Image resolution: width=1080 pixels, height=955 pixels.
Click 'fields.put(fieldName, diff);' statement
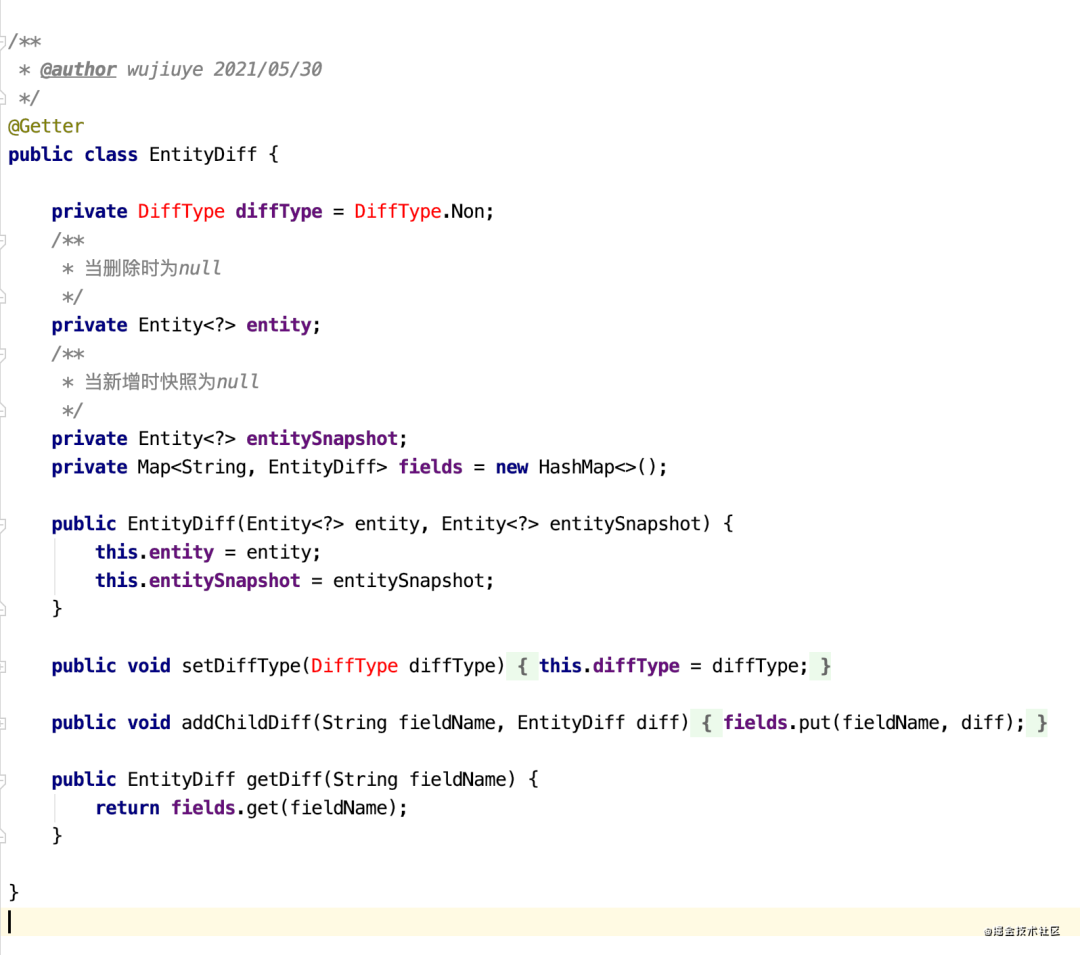click(x=874, y=723)
